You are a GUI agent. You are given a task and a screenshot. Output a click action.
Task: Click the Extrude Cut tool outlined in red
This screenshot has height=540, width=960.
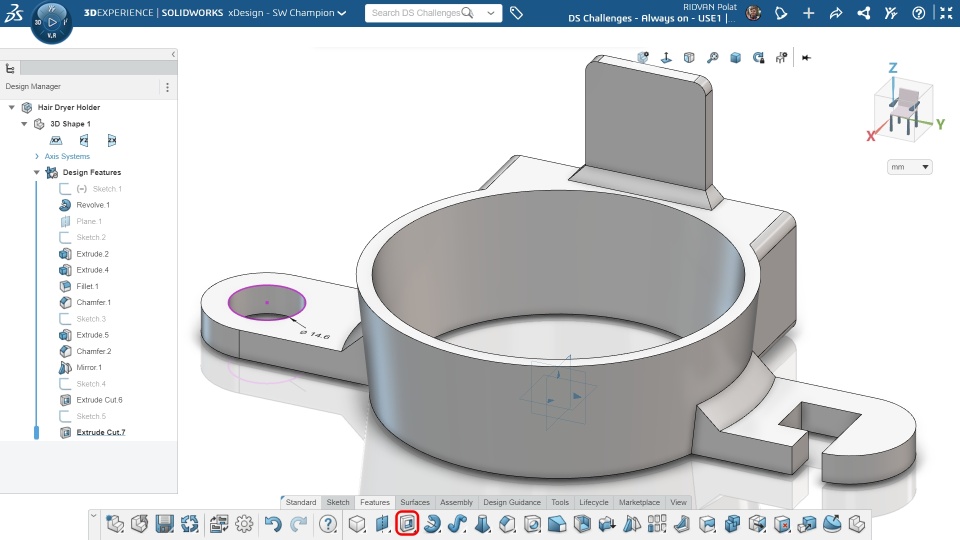point(407,524)
